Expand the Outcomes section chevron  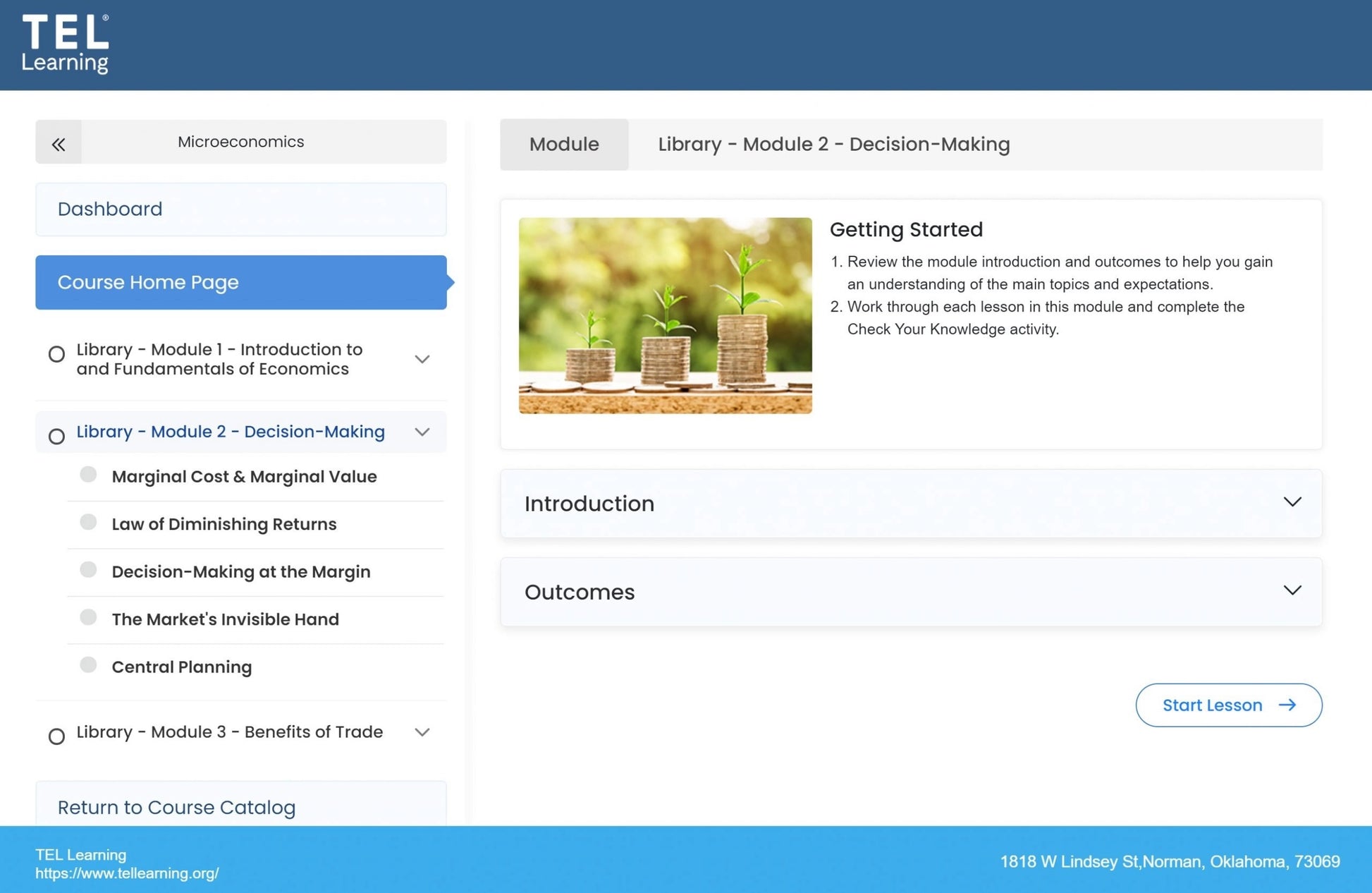click(x=1292, y=590)
